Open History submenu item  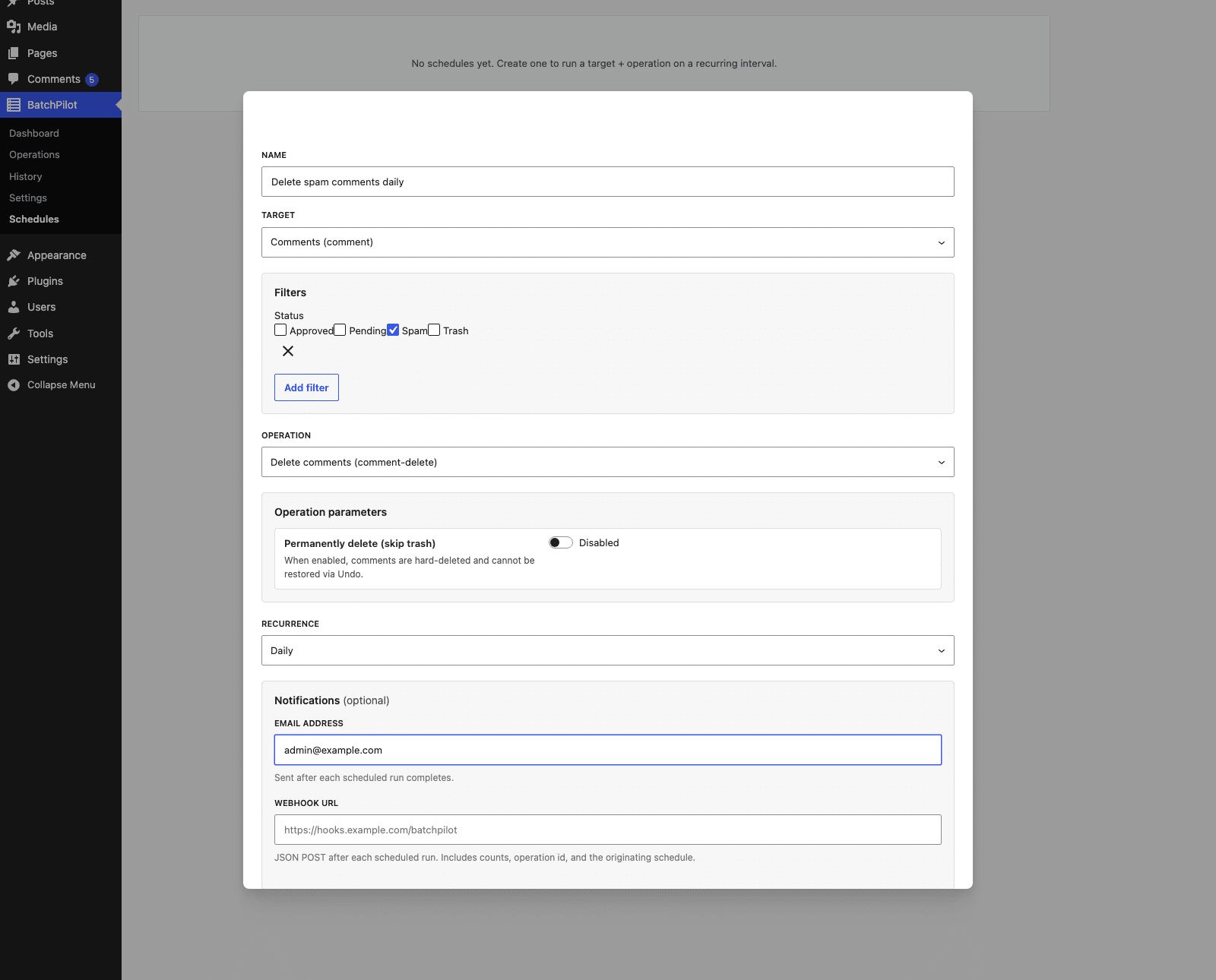[26, 176]
